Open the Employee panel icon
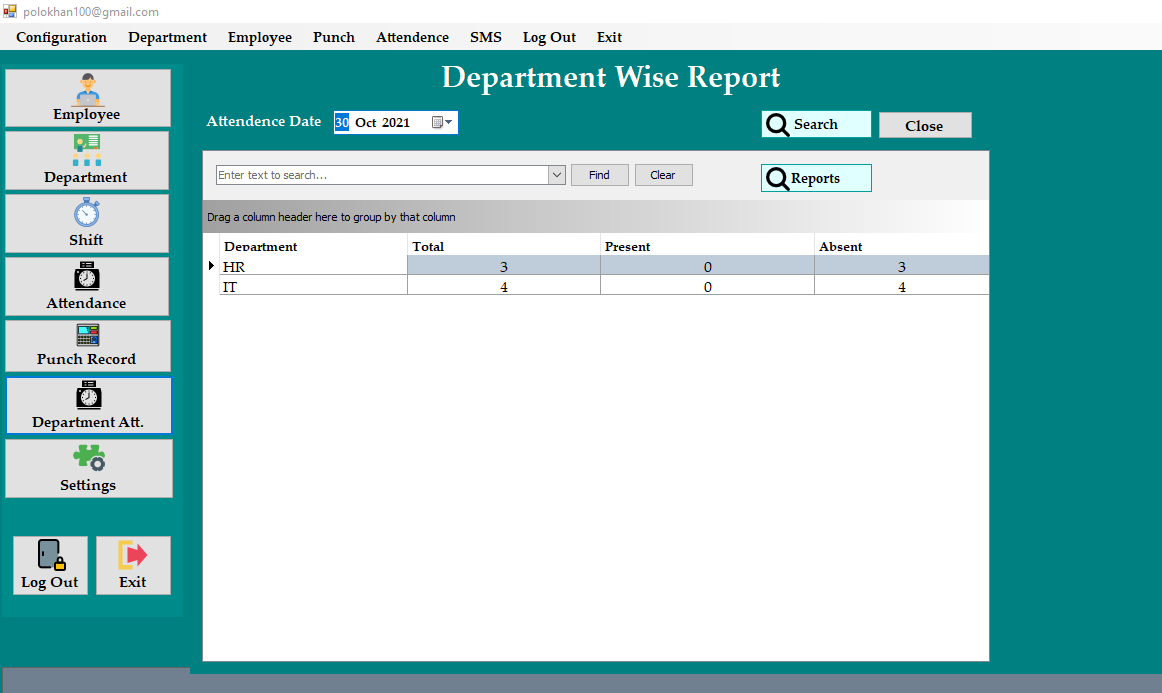This screenshot has height=693, width=1162. [x=86, y=89]
